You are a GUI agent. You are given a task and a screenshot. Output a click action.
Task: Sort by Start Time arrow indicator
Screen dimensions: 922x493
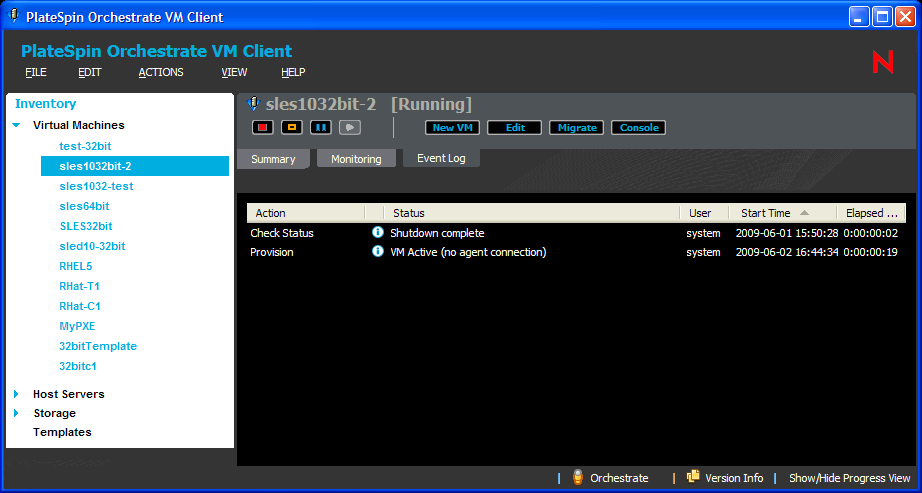click(804, 213)
